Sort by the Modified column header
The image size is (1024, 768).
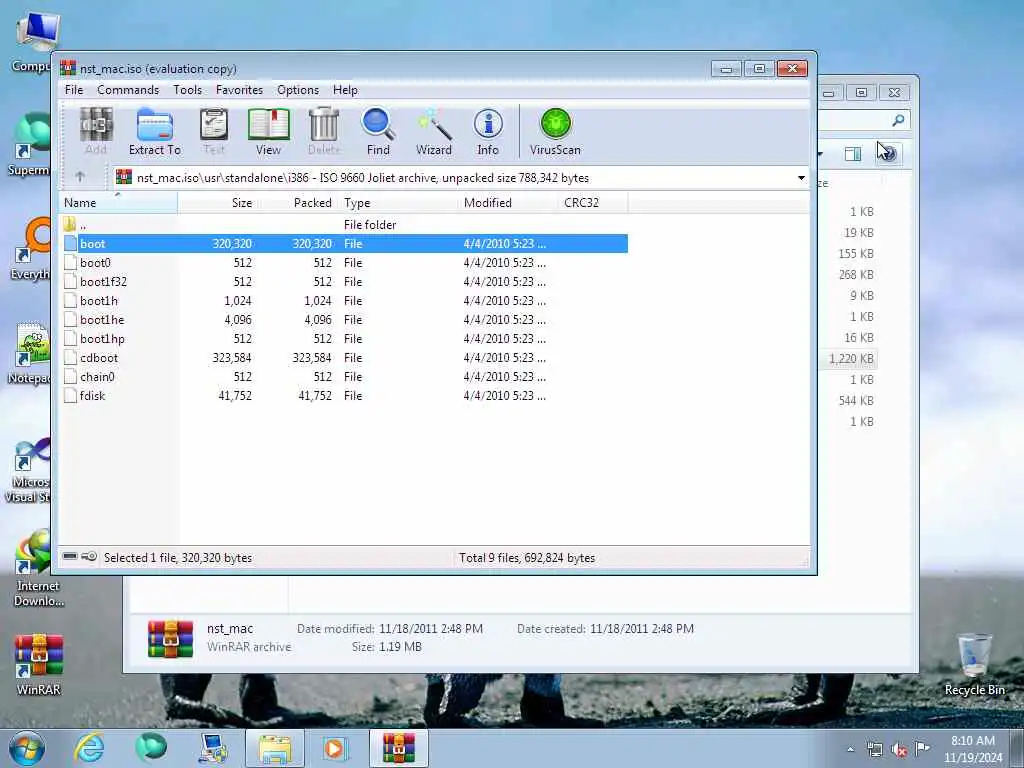tap(509, 202)
